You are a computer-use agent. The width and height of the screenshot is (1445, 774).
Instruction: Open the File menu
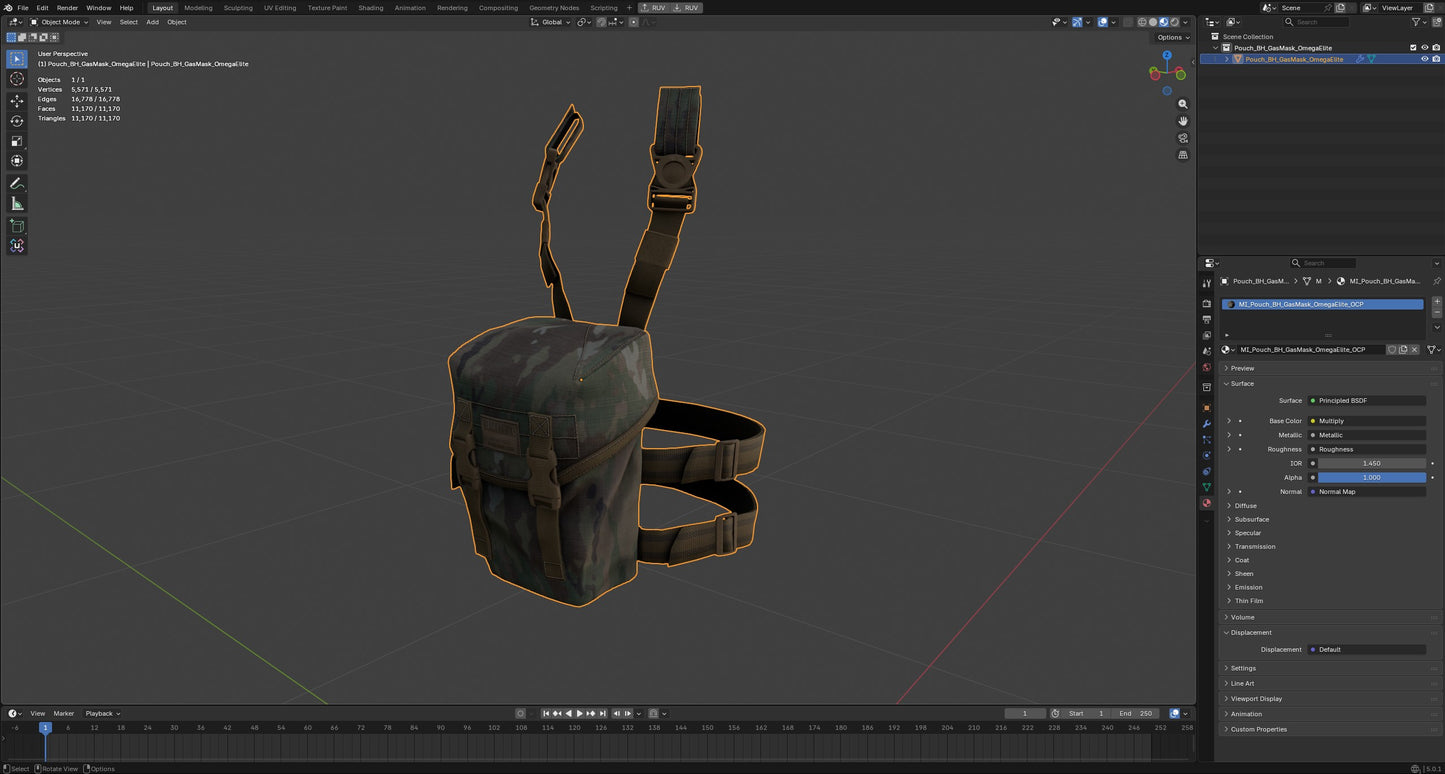22,7
